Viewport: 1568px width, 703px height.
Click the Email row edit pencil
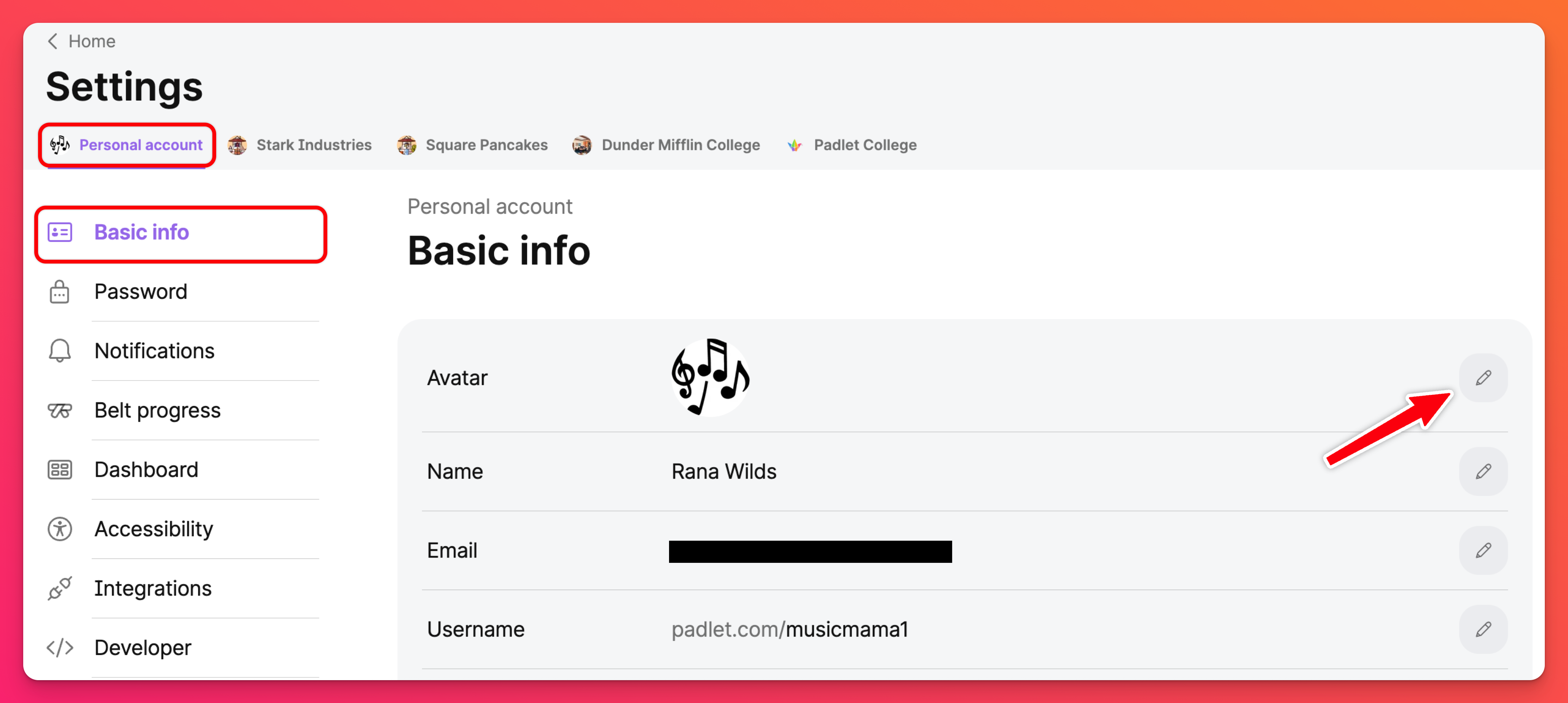coord(1483,550)
